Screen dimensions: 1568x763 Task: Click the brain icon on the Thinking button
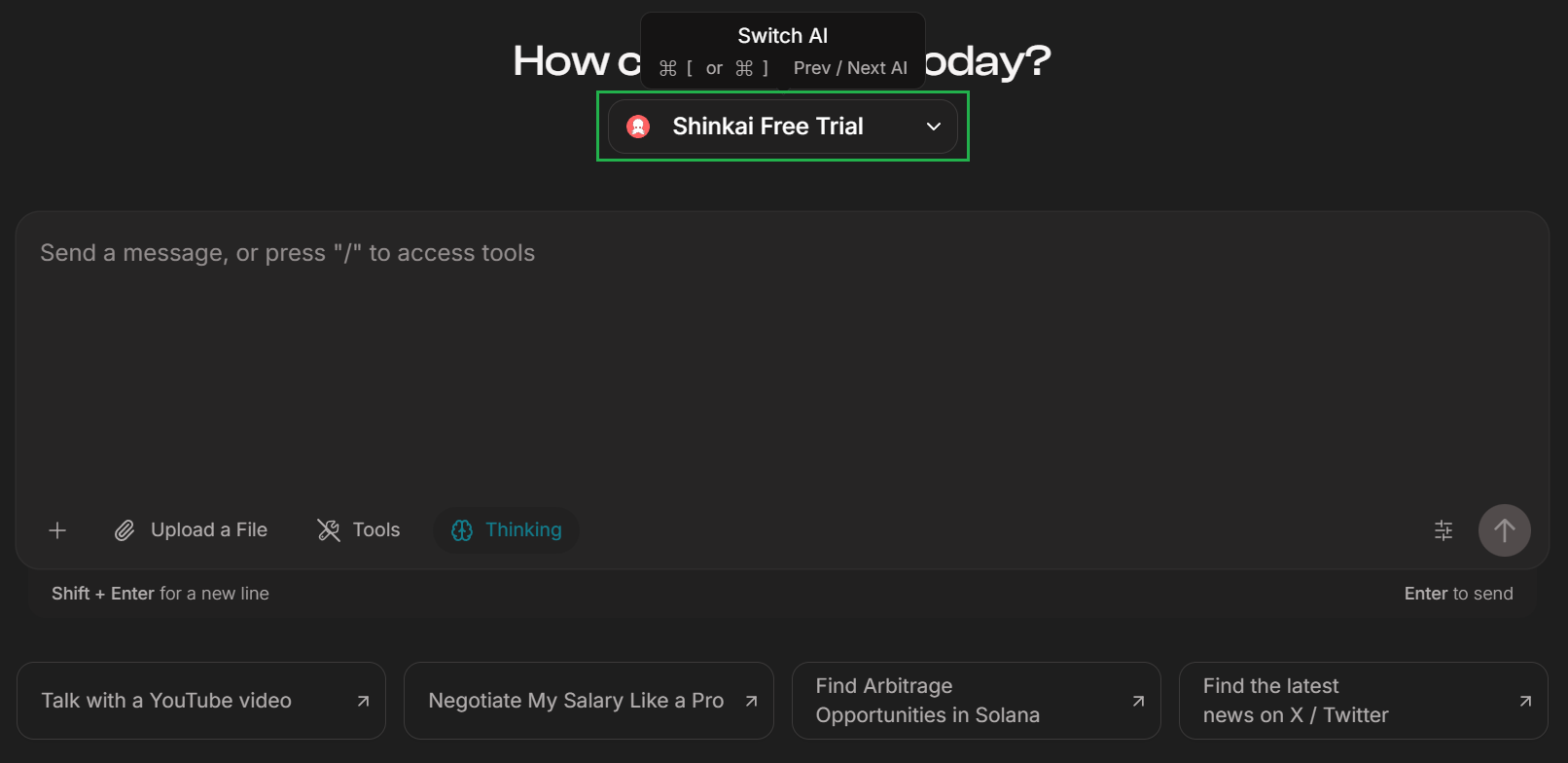click(x=461, y=530)
